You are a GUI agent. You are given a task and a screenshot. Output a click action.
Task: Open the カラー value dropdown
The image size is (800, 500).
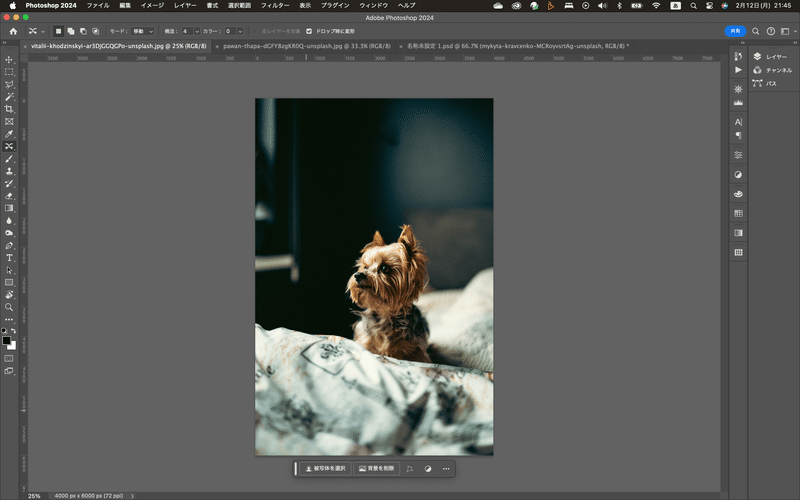click(240, 31)
